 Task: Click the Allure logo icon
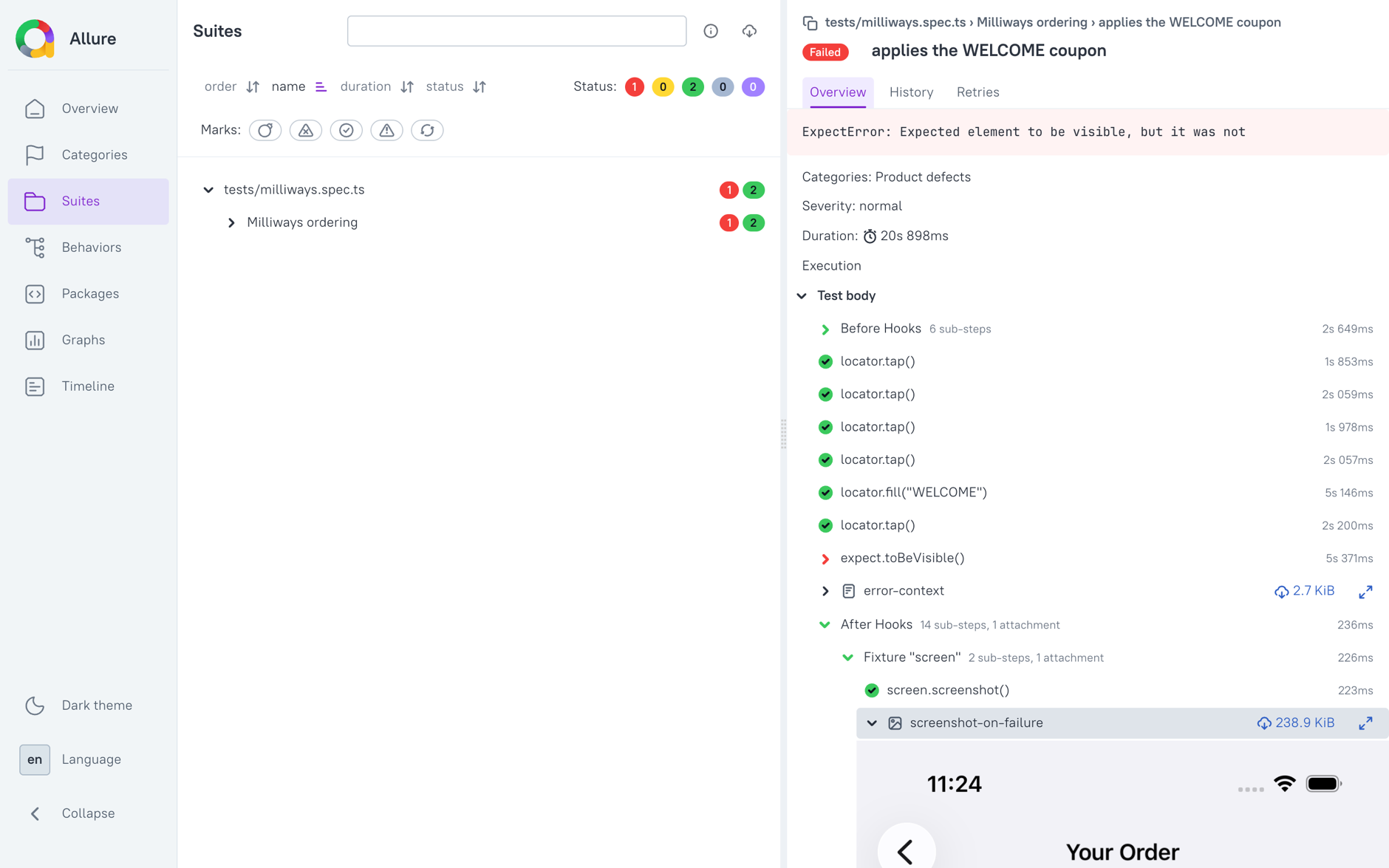click(35, 38)
